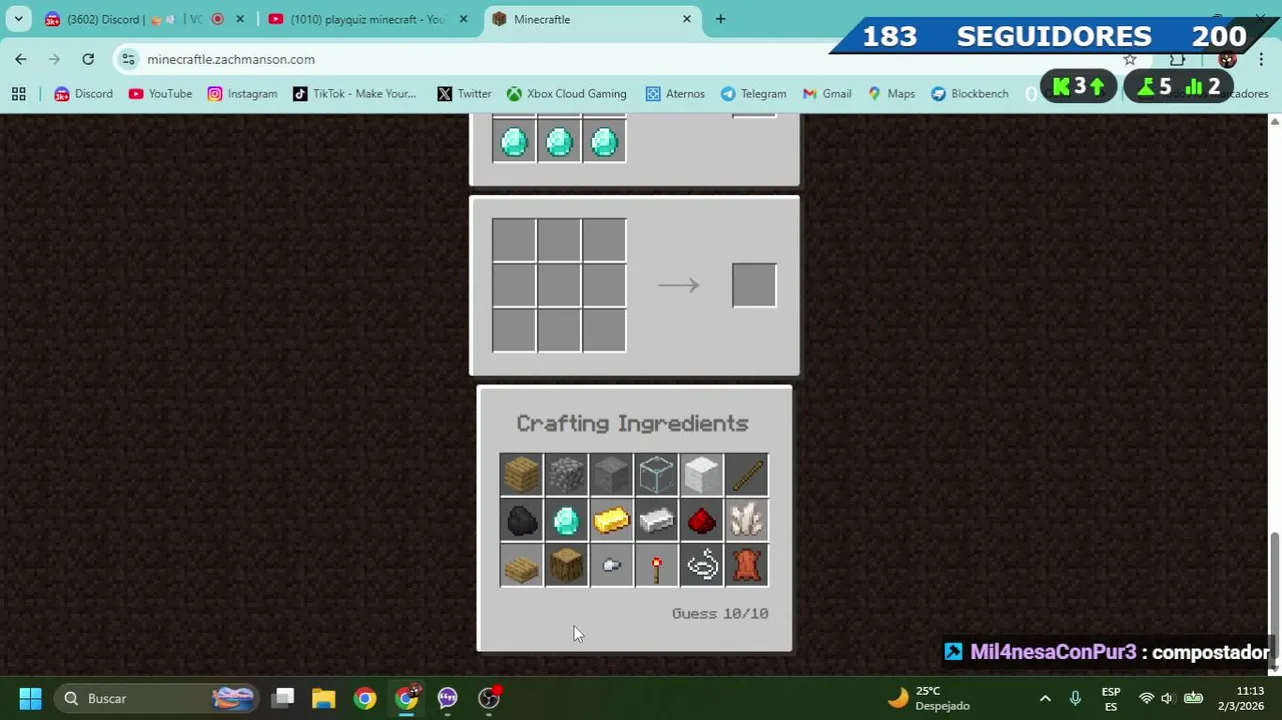Open the Aternos bookmark
This screenshot has width=1282, height=720.
(675, 93)
